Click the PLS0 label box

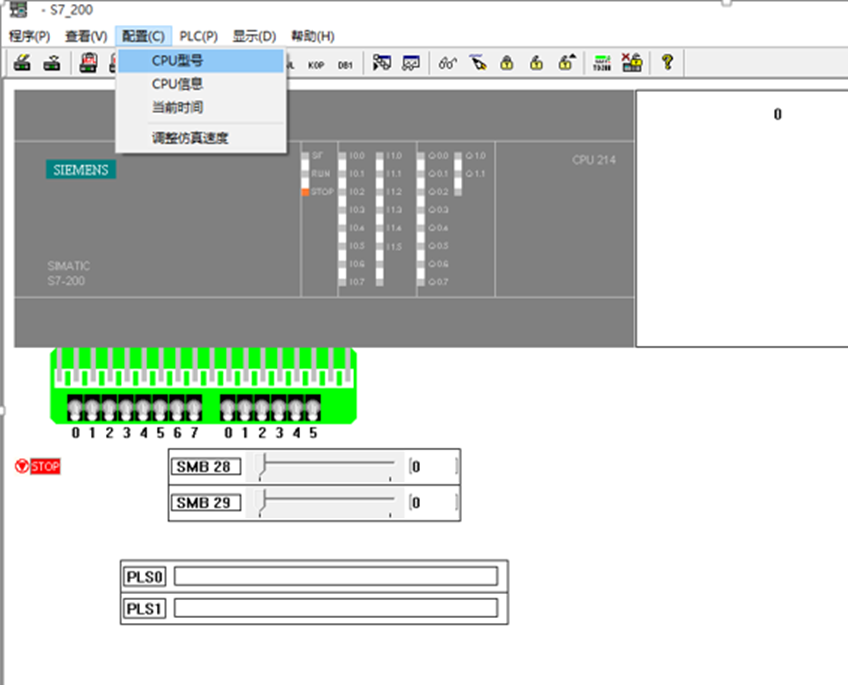pyautogui.click(x=144, y=577)
